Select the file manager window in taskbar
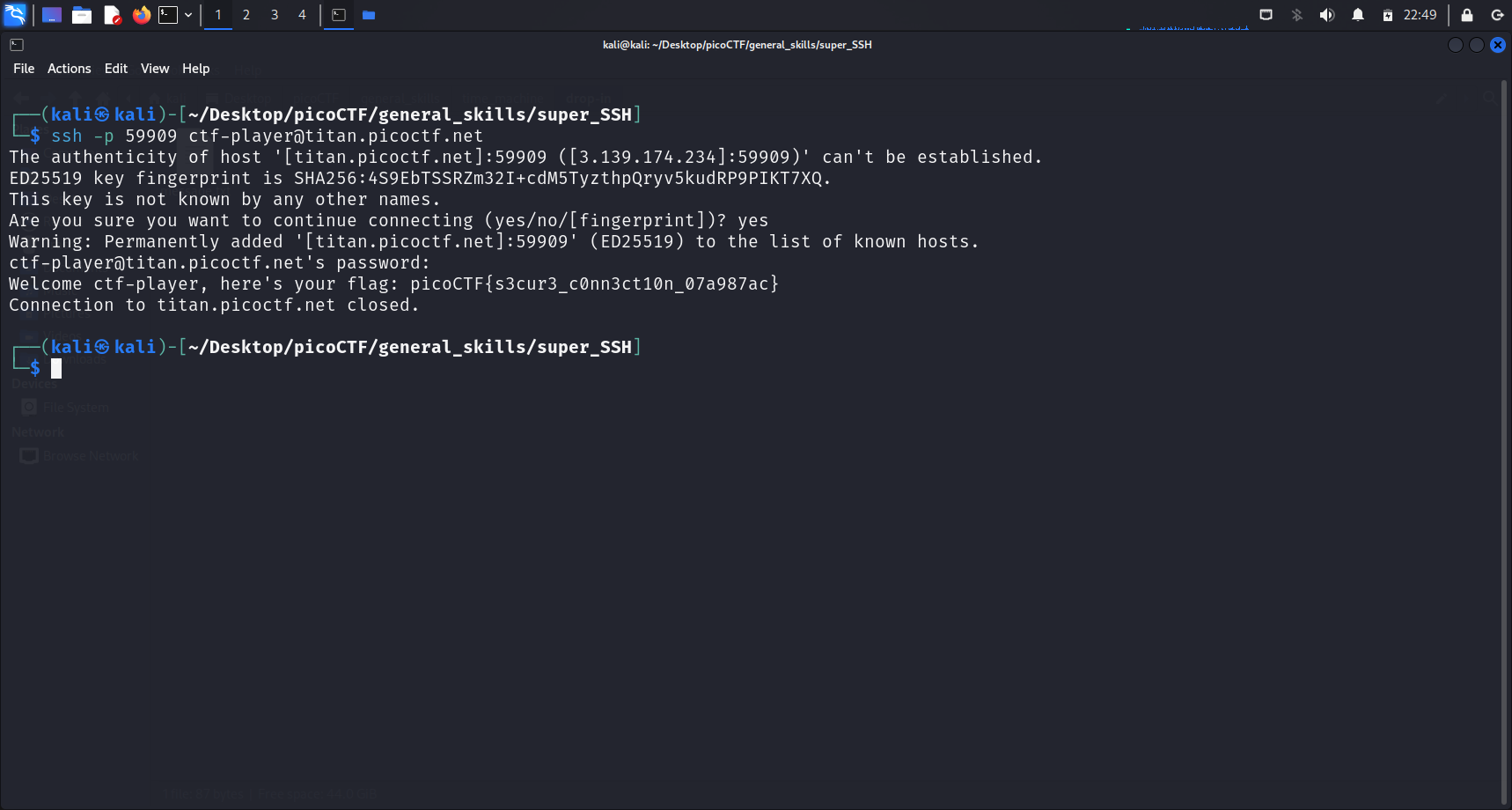Screen dimensions: 1512x810 coord(369,15)
